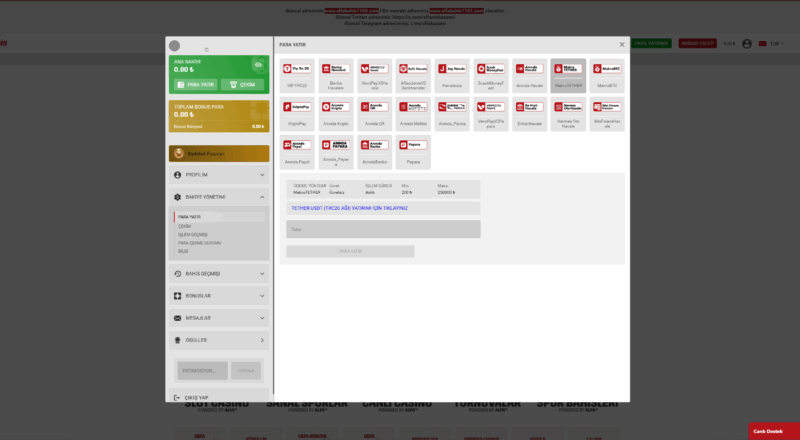Select the Havaleode payment method

click(452, 76)
